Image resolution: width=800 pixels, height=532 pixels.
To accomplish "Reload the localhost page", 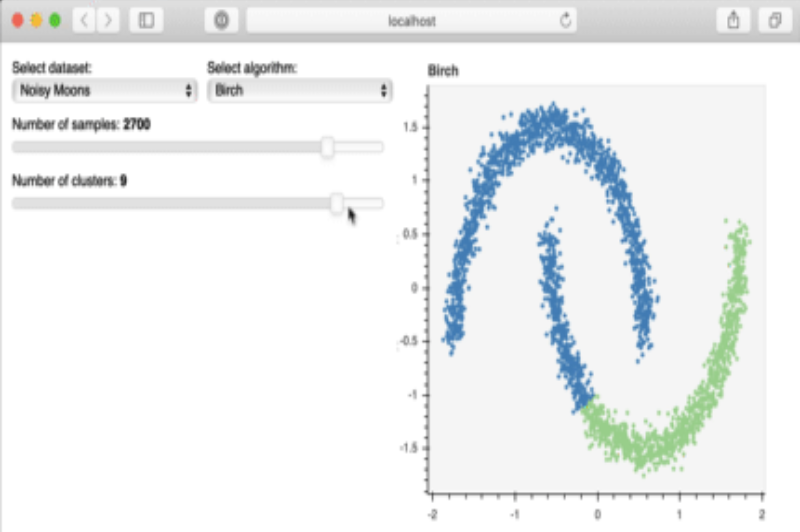I will pos(567,20).
